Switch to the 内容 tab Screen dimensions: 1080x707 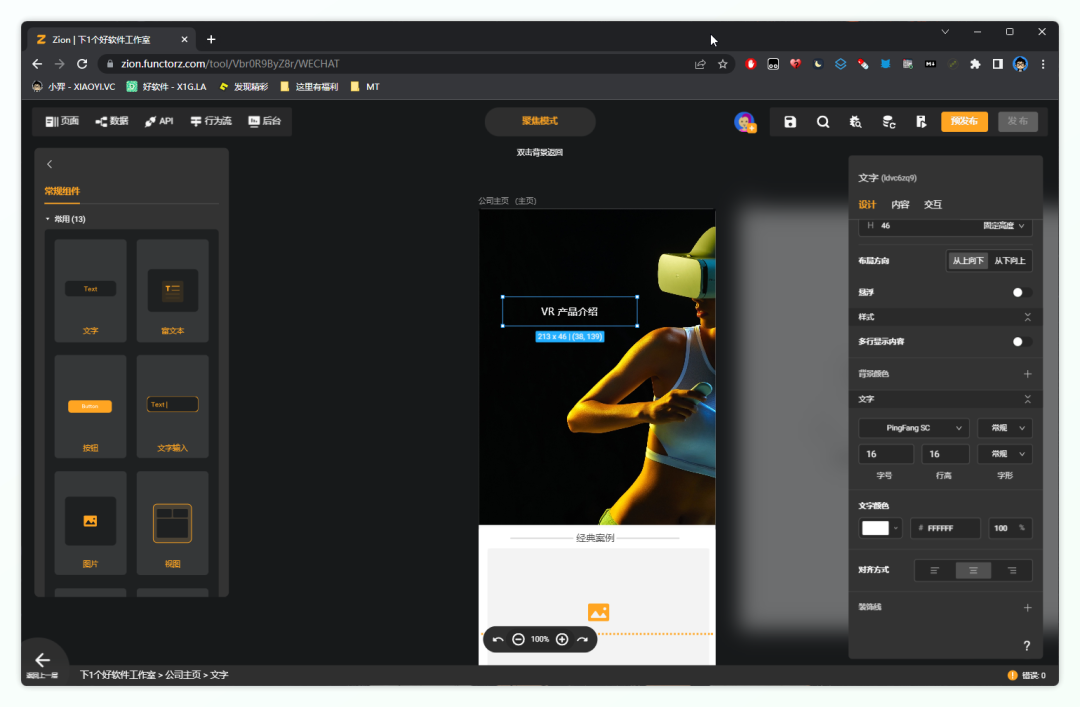(x=900, y=204)
